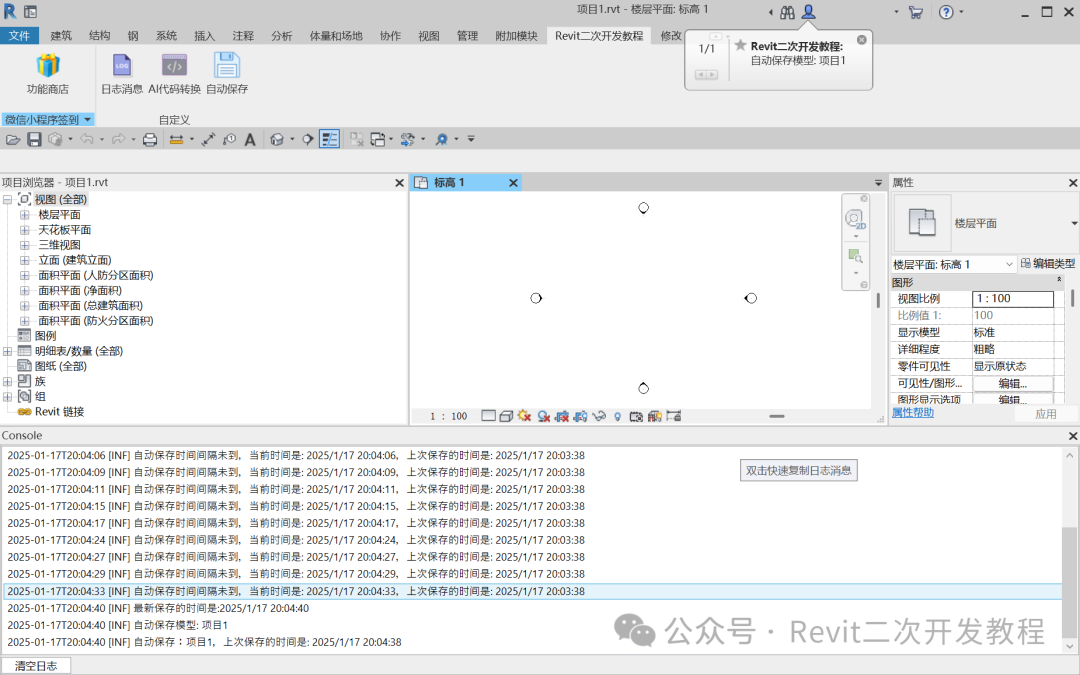Image resolution: width=1080 pixels, height=675 pixels.
Task: Expand the 立面 (建筑立面) node
Action: click(24, 260)
